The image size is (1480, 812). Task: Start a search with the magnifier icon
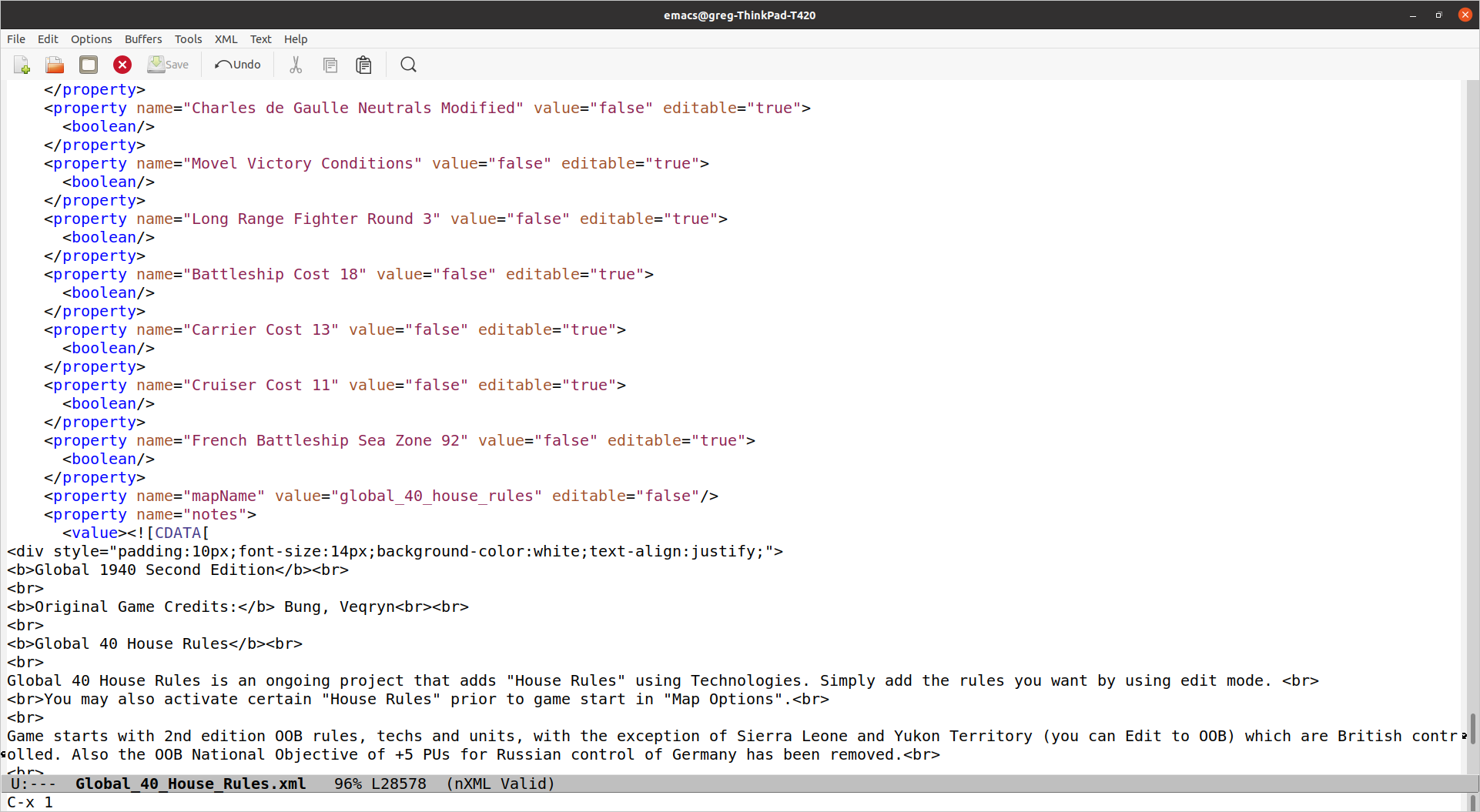pos(408,65)
